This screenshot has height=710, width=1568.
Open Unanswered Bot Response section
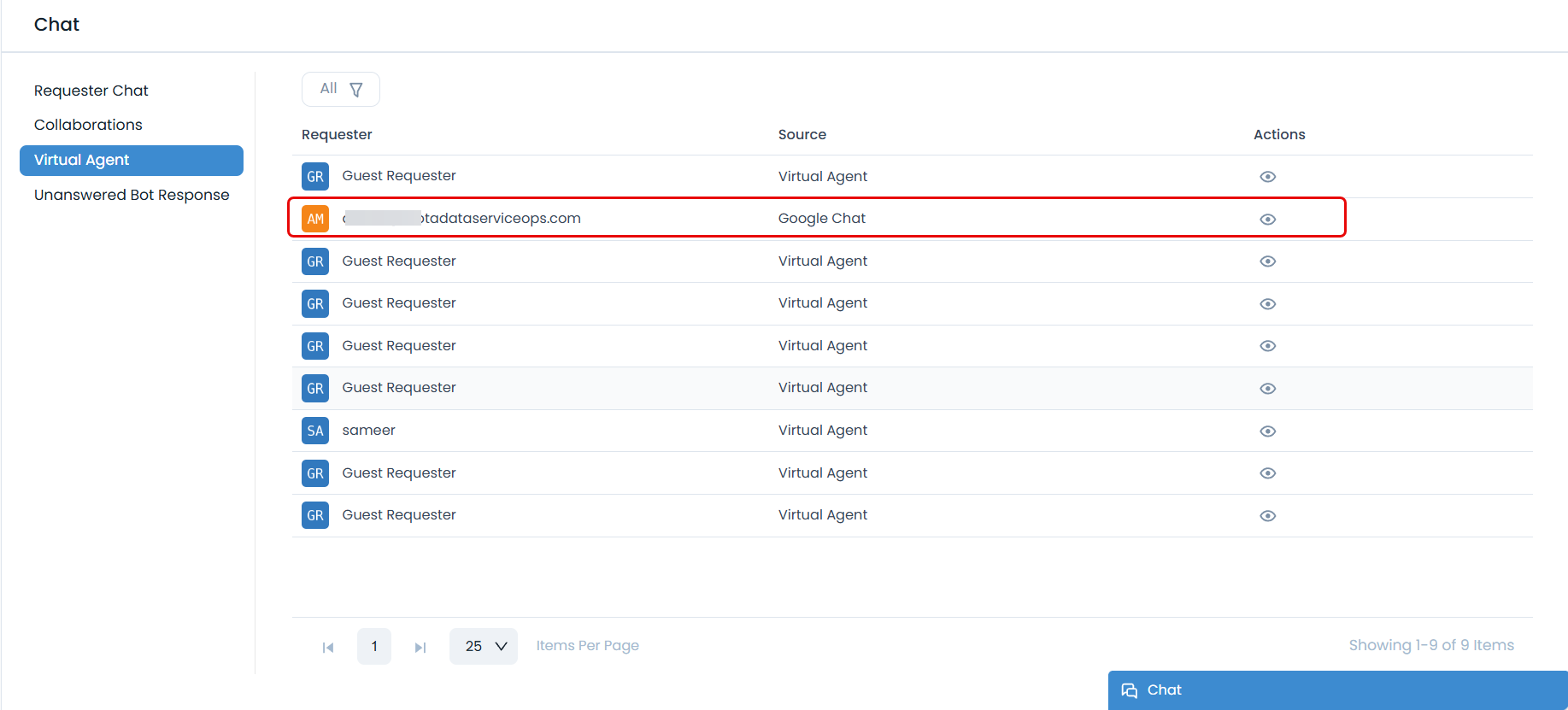pos(132,195)
